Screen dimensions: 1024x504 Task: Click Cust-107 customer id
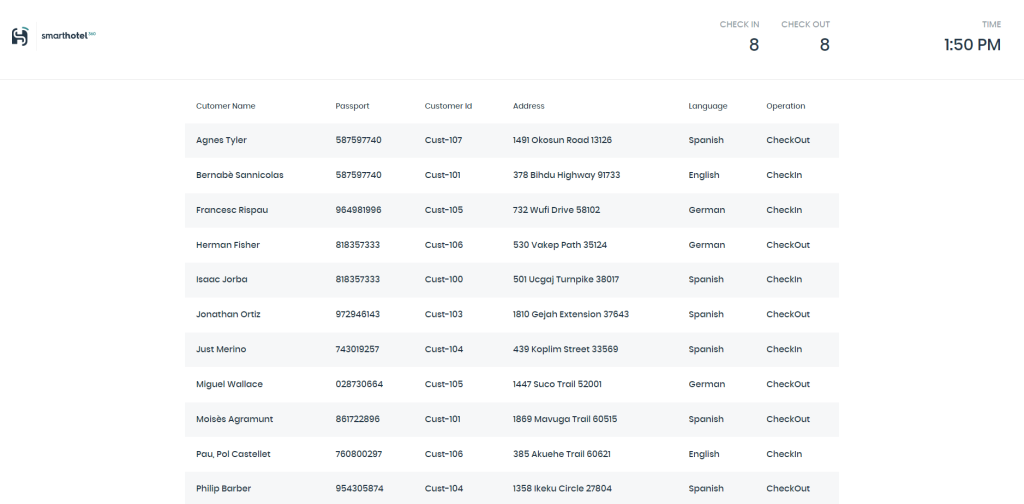pyautogui.click(x=443, y=140)
